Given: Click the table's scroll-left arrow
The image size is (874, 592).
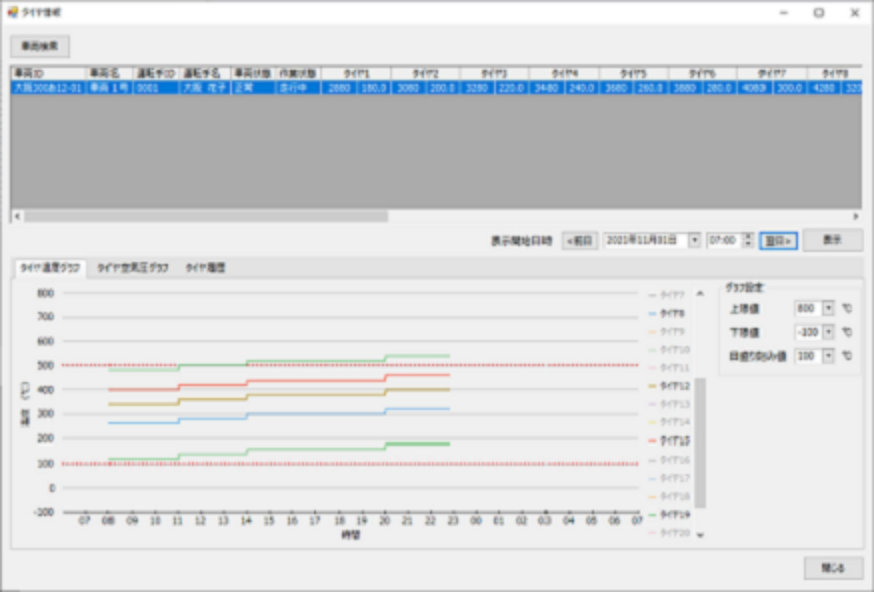Looking at the screenshot, I should pos(17,216).
